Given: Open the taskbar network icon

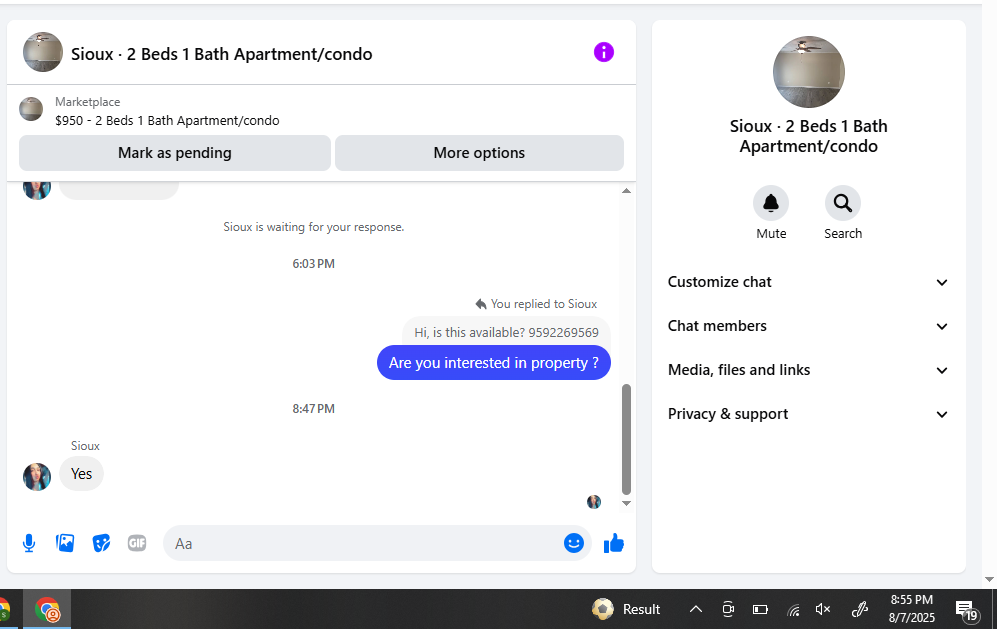Looking at the screenshot, I should pyautogui.click(x=793, y=609).
